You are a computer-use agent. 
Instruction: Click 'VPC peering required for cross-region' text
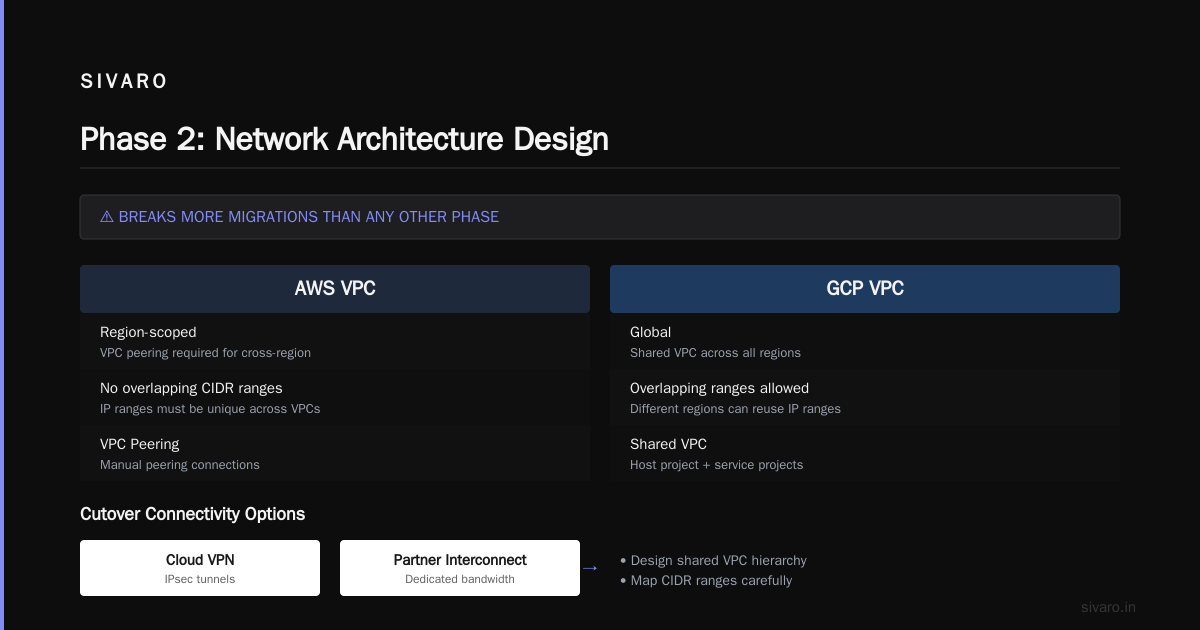[x=205, y=353]
